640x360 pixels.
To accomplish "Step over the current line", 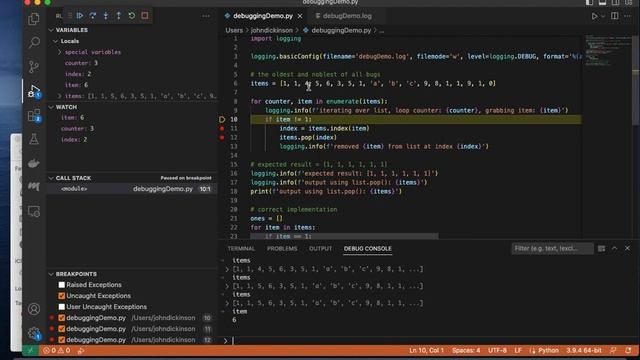I will click(93, 16).
